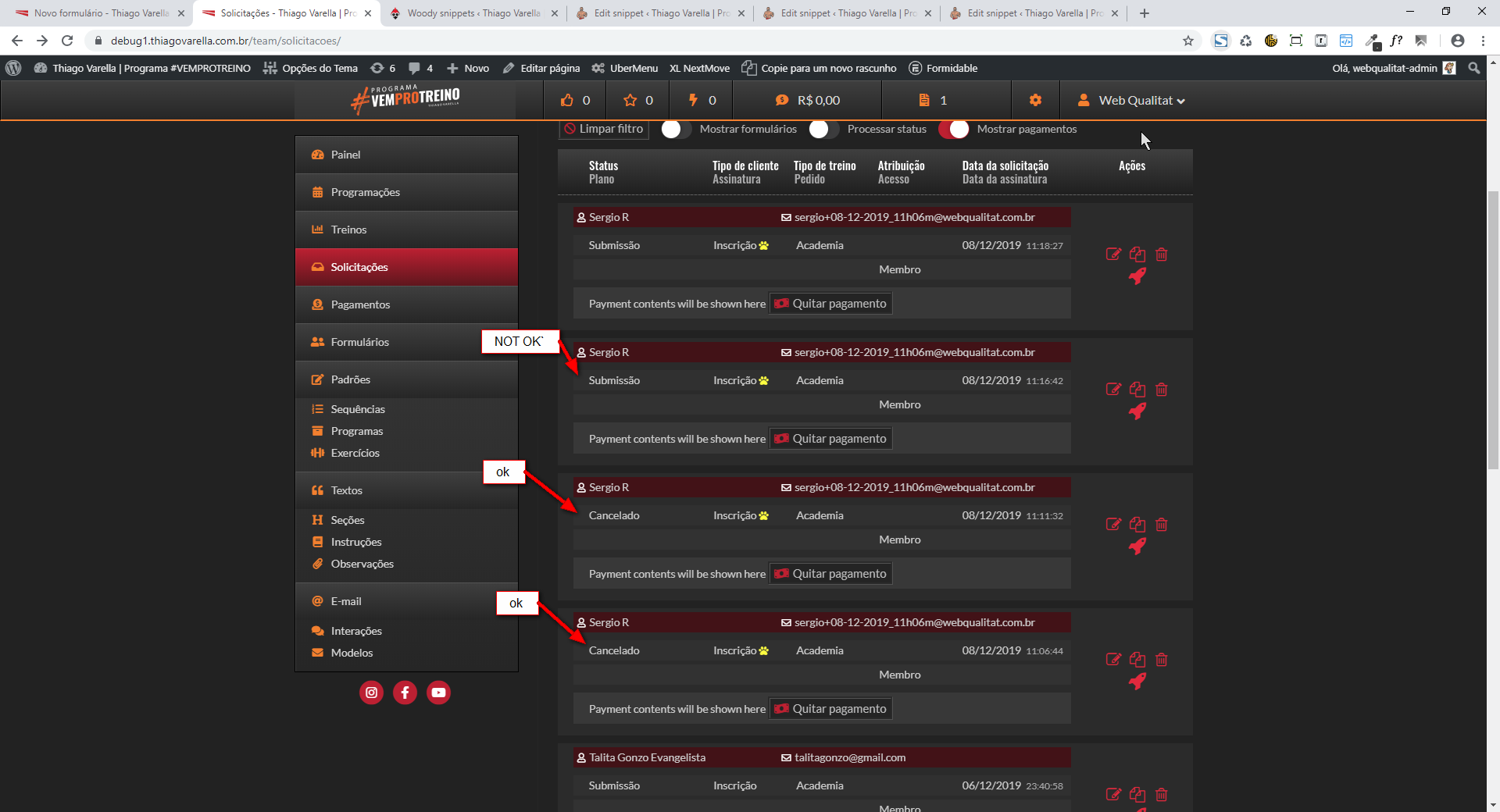Open the YouTube channel link
This screenshot has width=1500, height=812.
pyautogui.click(x=438, y=693)
